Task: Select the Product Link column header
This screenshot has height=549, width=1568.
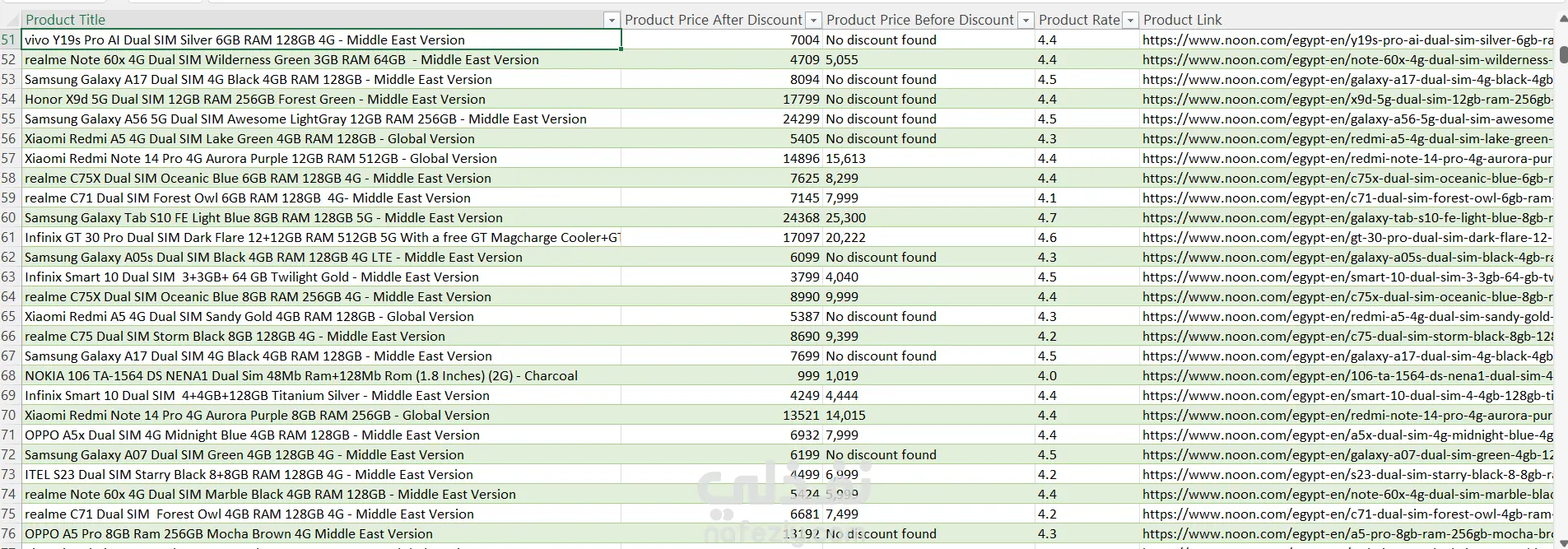Action: click(1347, 20)
